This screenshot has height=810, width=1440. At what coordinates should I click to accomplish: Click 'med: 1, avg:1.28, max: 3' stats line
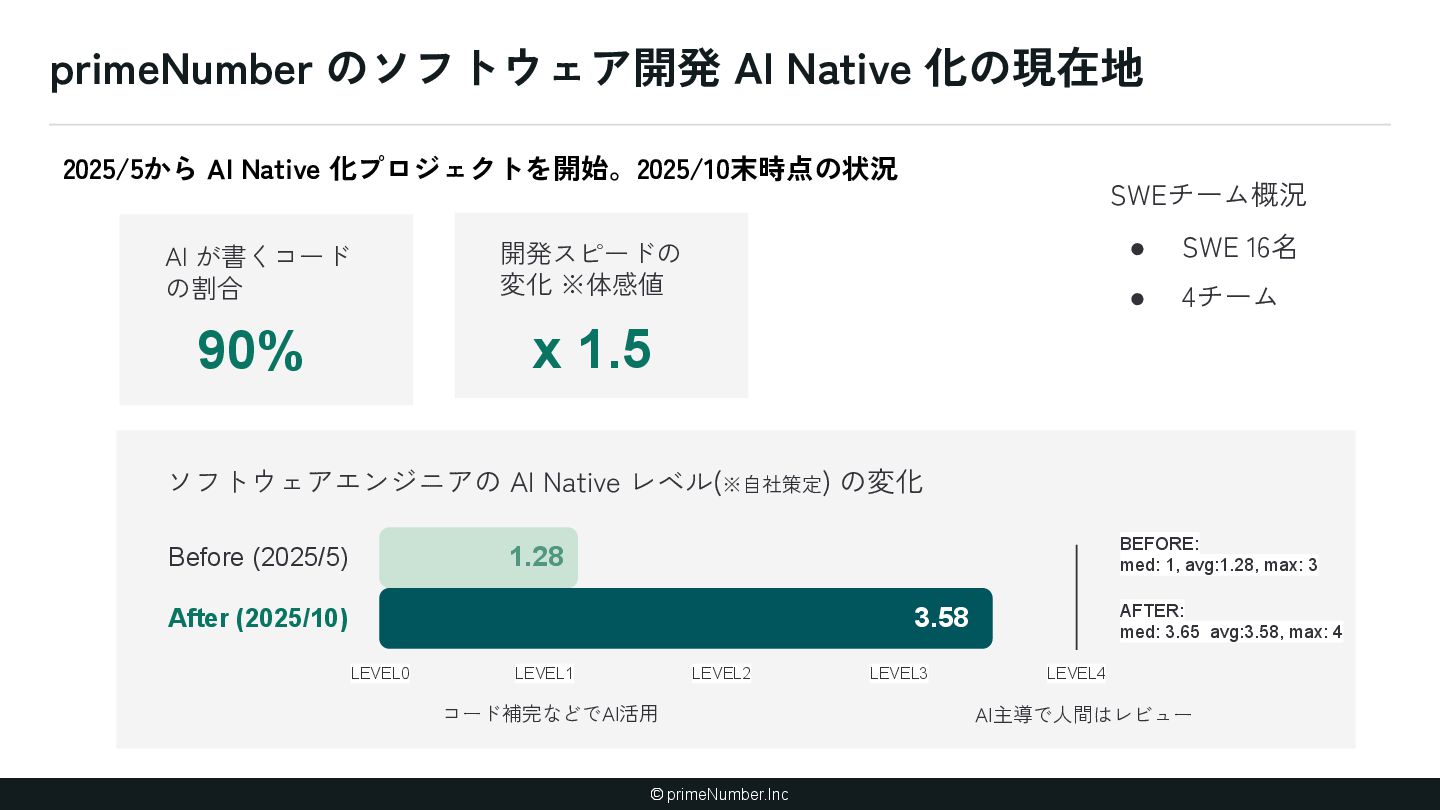(1219, 565)
